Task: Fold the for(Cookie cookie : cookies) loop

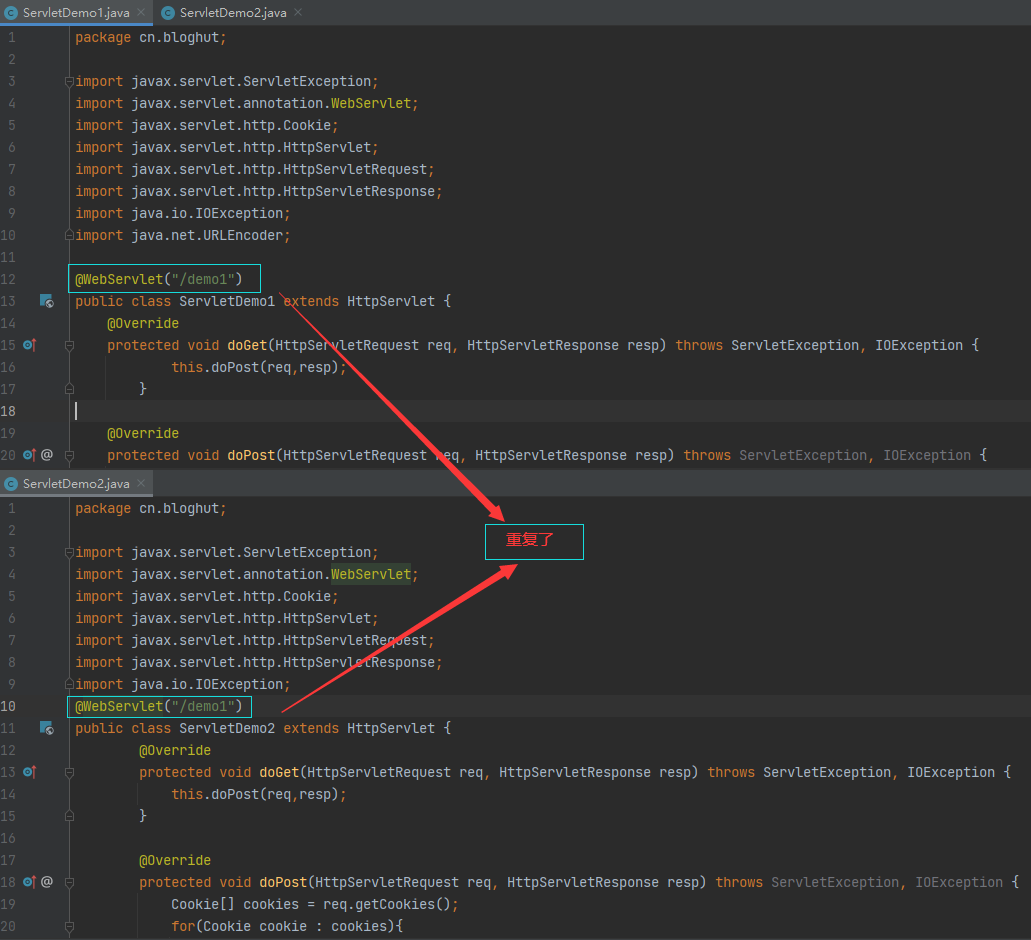Action: tap(69, 926)
